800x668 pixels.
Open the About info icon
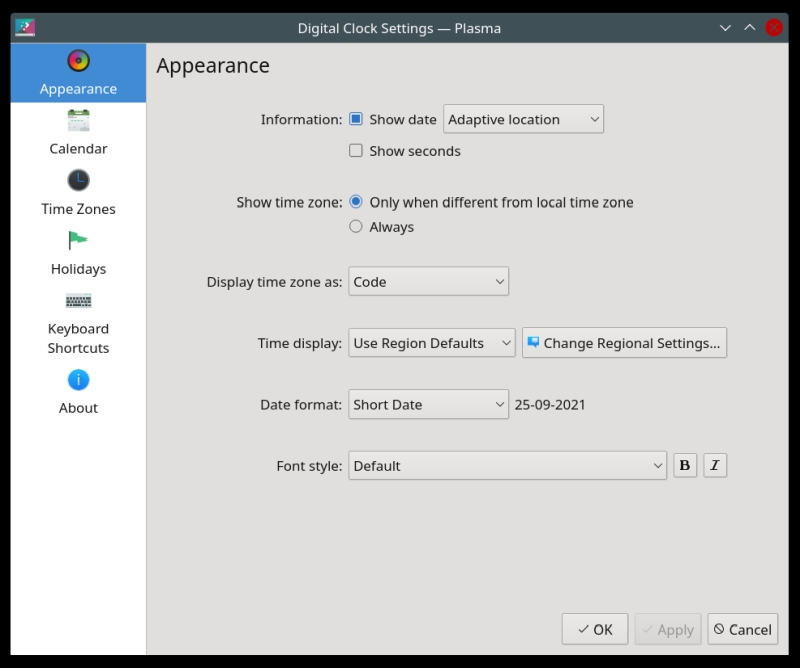coord(78,380)
